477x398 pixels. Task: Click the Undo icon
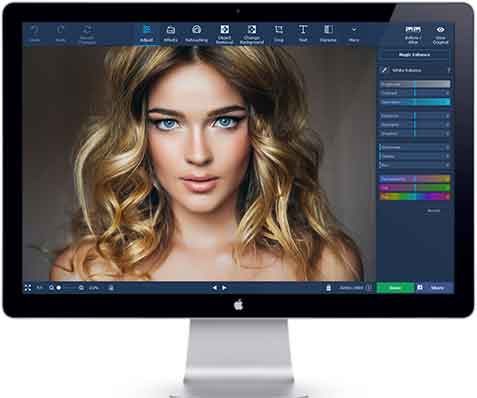[35, 34]
